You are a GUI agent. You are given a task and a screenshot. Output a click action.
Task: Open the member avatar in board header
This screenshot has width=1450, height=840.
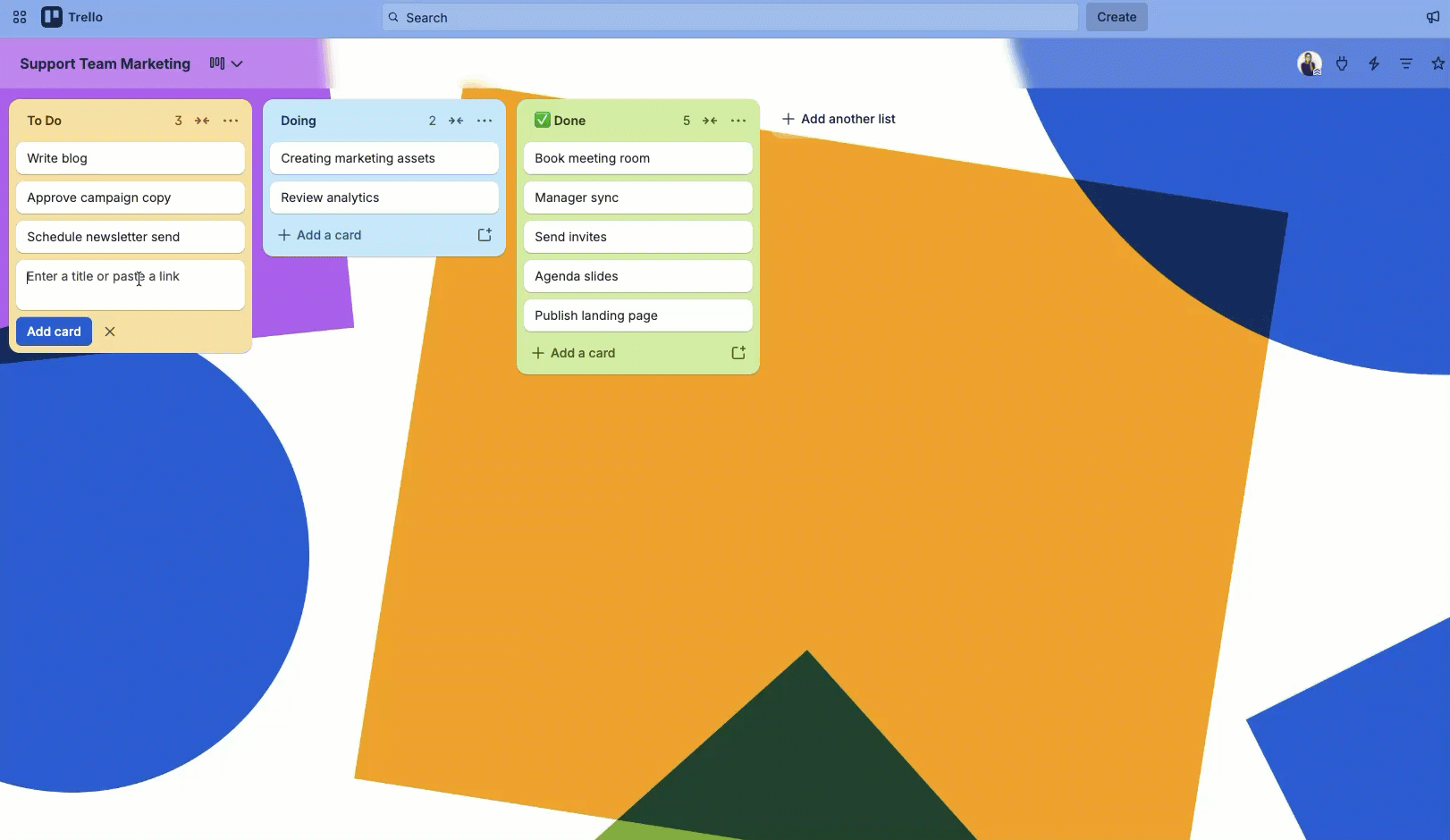click(x=1310, y=63)
